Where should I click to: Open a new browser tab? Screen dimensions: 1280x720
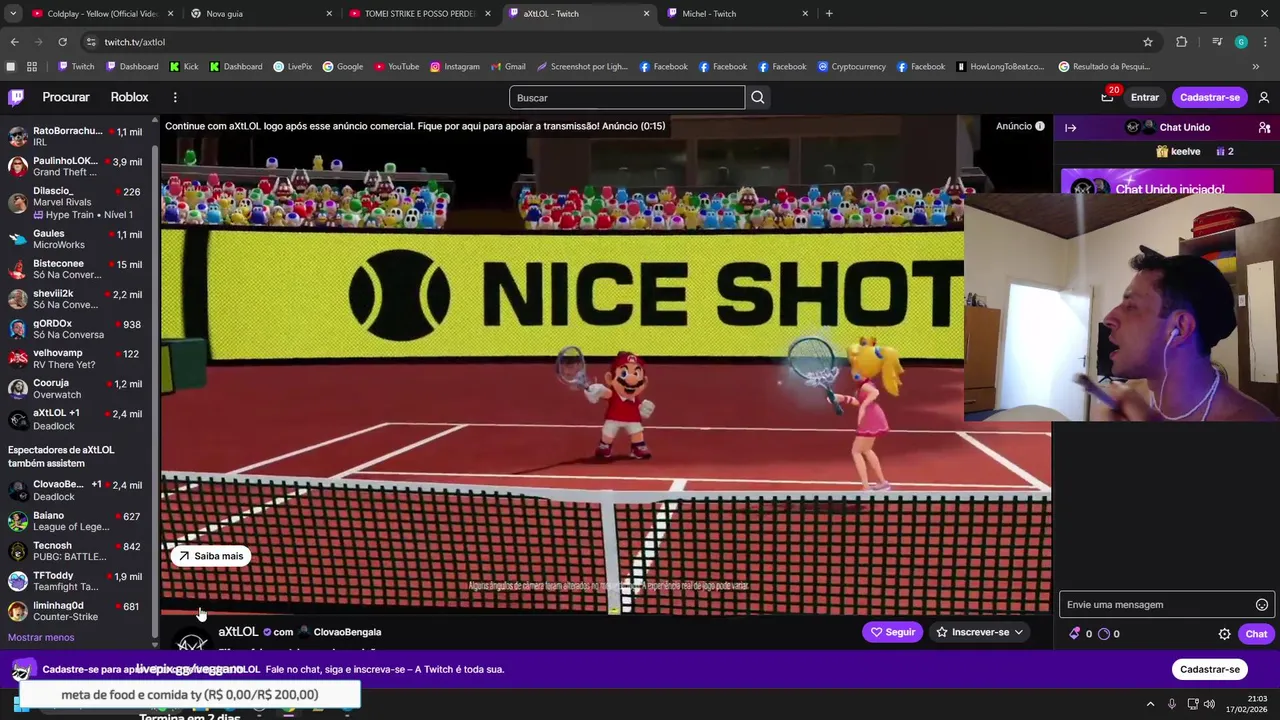coord(829,14)
